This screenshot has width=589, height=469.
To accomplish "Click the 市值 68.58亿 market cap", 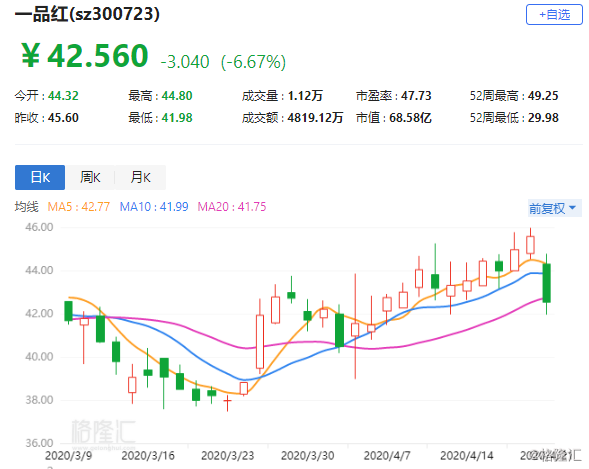I will [394, 118].
